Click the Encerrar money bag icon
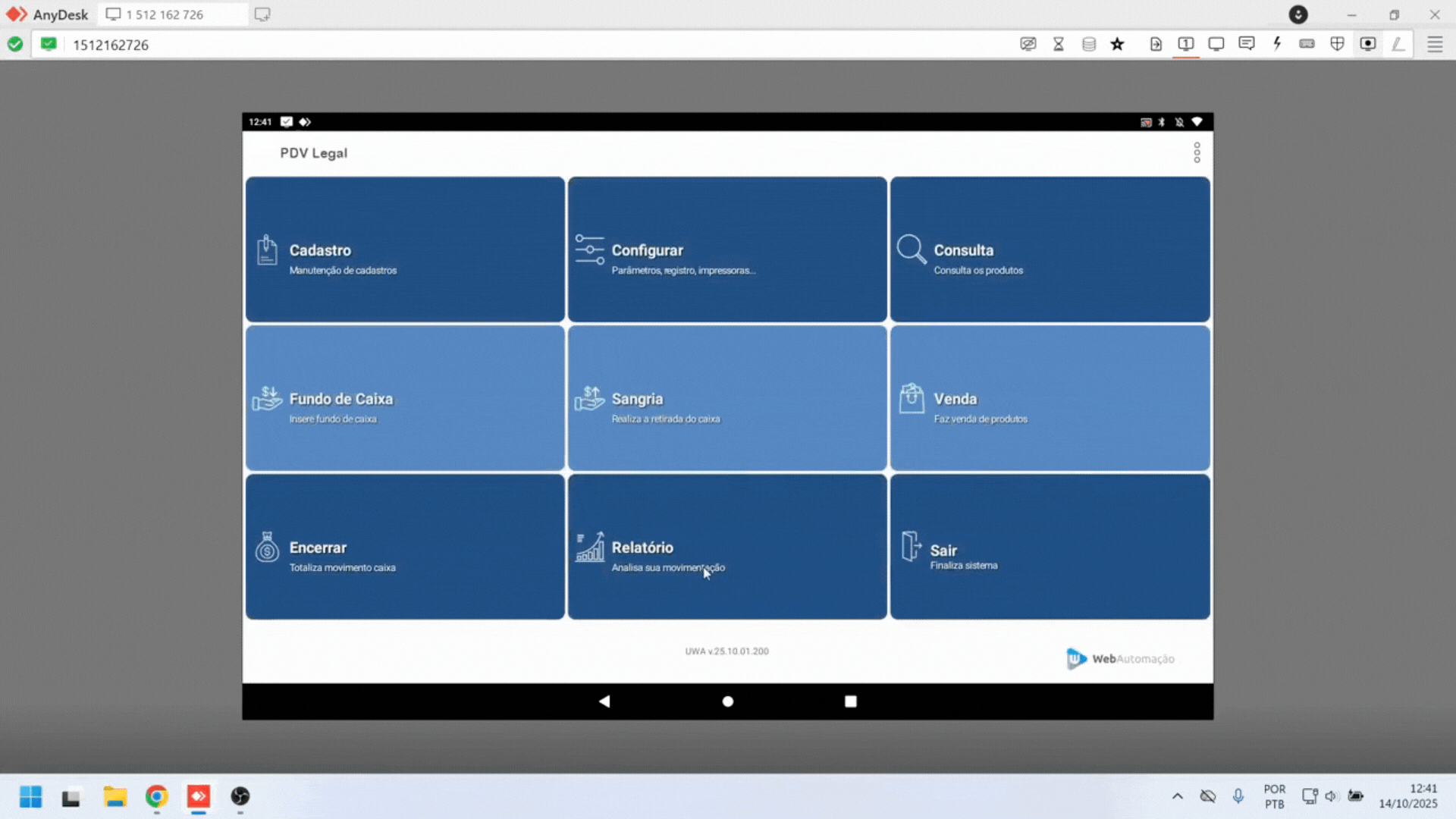Image resolution: width=1456 pixels, height=819 pixels. pos(267,548)
